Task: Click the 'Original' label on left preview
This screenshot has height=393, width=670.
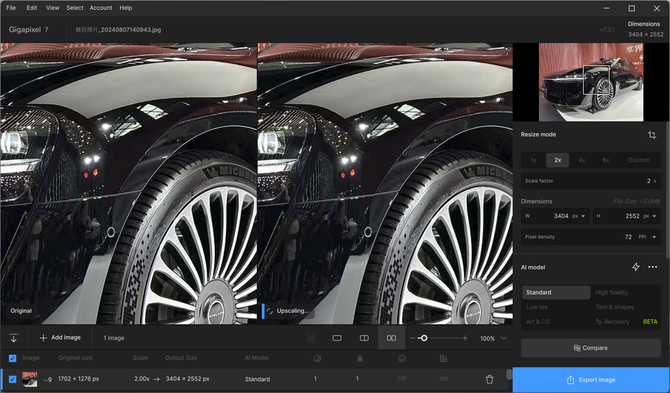Action: [21, 311]
